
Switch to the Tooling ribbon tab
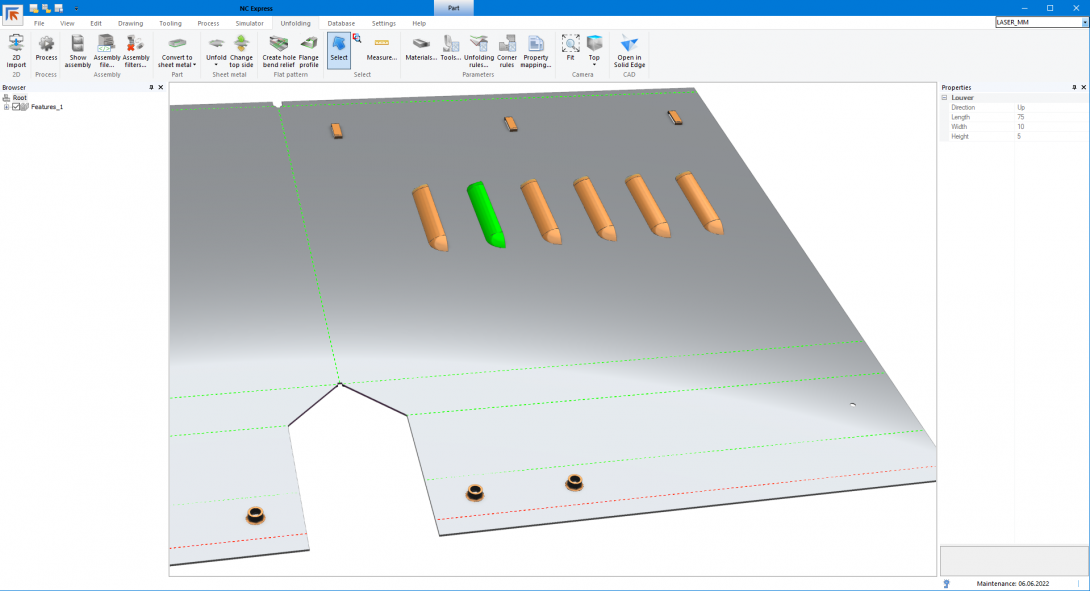tap(170, 23)
